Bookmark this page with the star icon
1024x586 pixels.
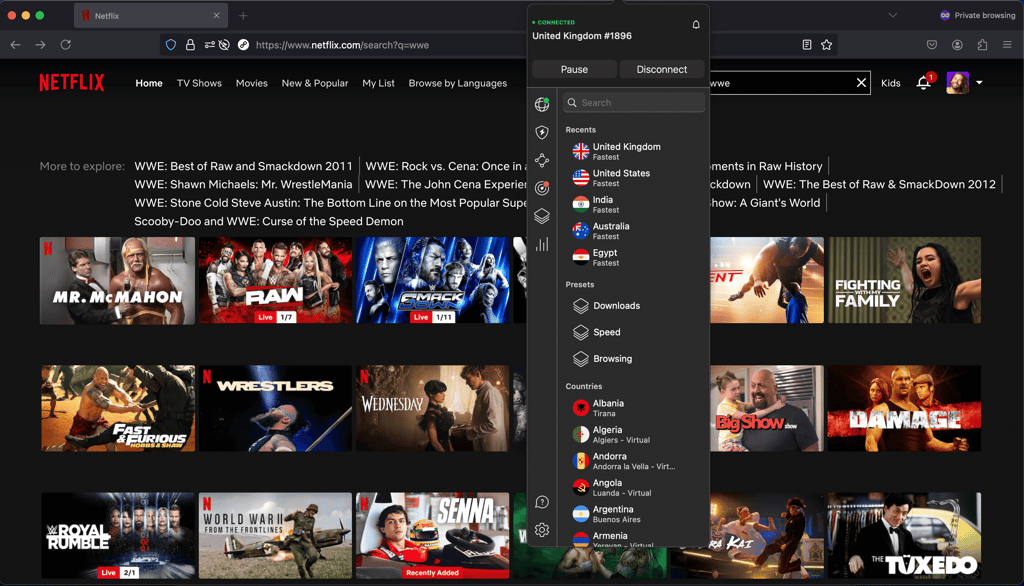coord(827,44)
